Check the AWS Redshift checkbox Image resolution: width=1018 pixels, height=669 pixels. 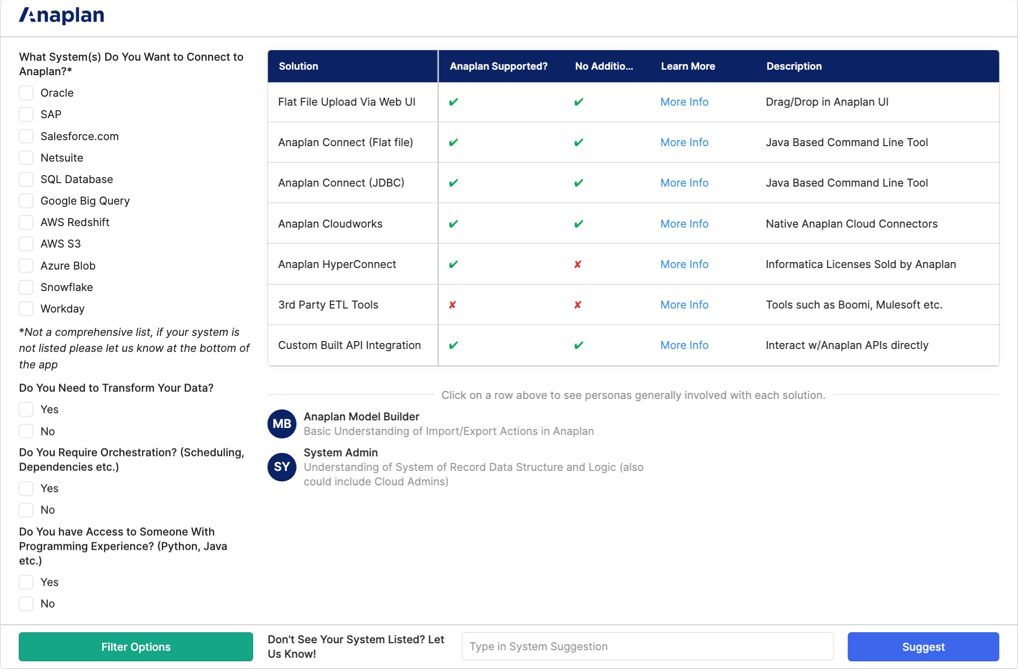pyautogui.click(x=26, y=222)
